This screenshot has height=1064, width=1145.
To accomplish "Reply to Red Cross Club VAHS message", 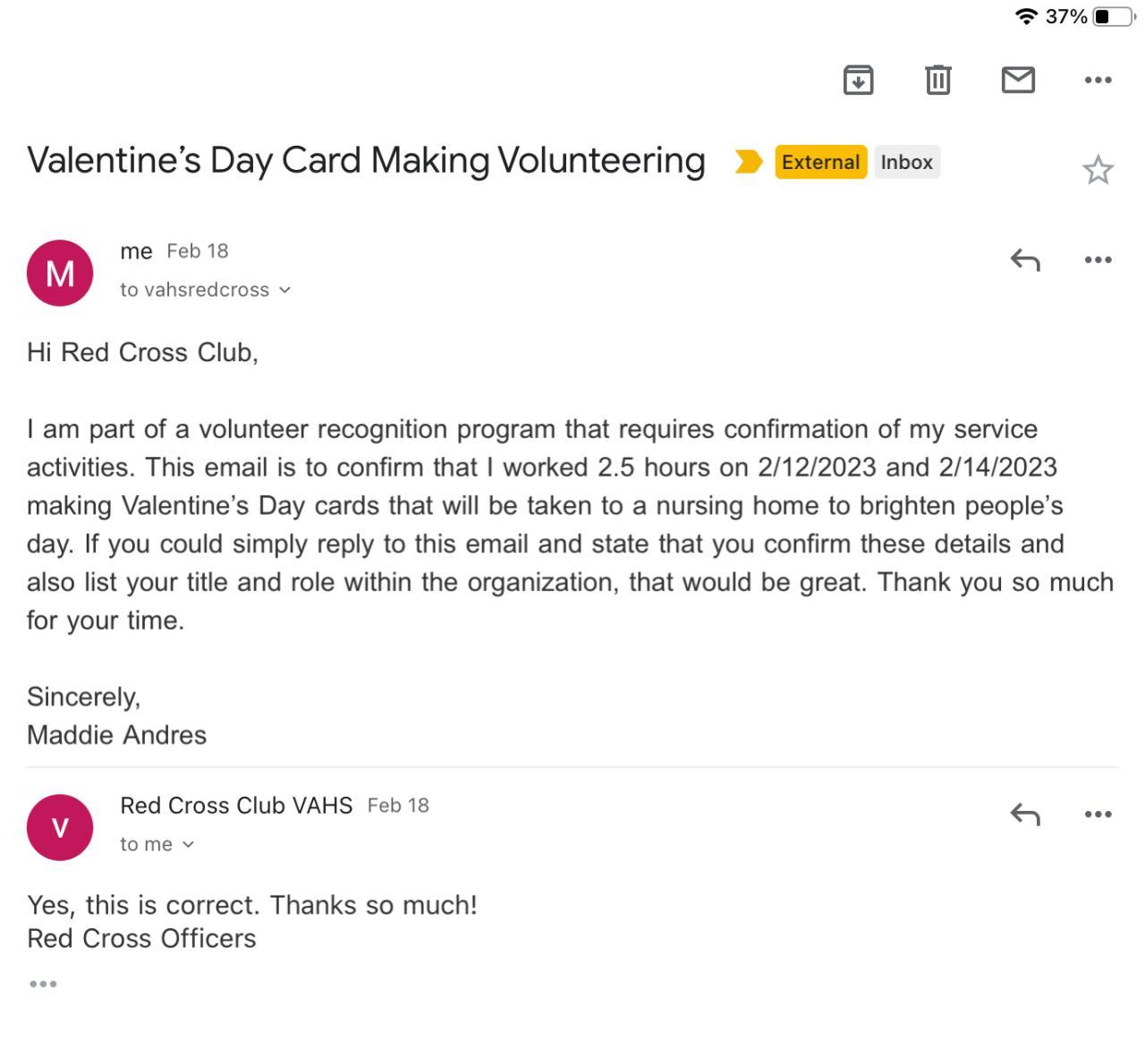I will [x=1025, y=815].
